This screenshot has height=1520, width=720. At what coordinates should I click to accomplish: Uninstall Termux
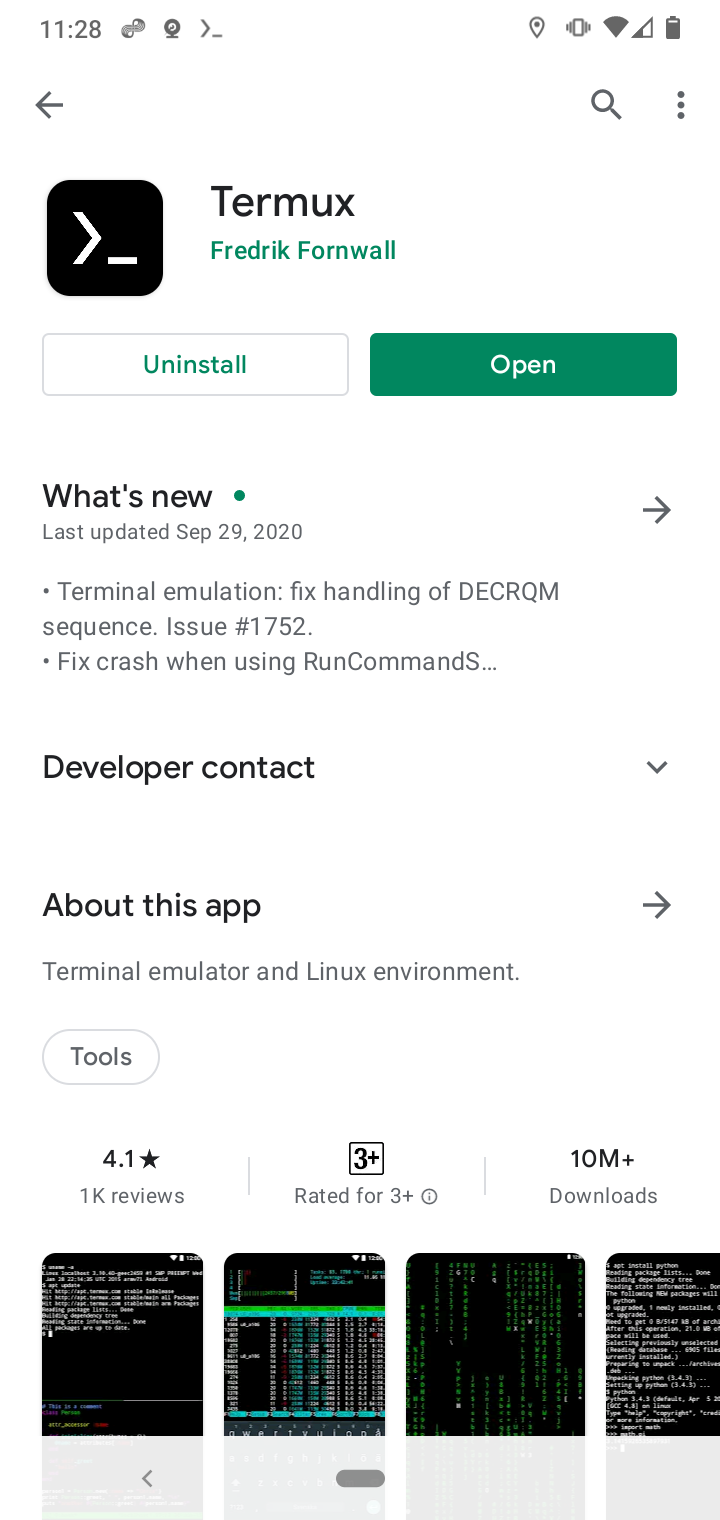(195, 364)
